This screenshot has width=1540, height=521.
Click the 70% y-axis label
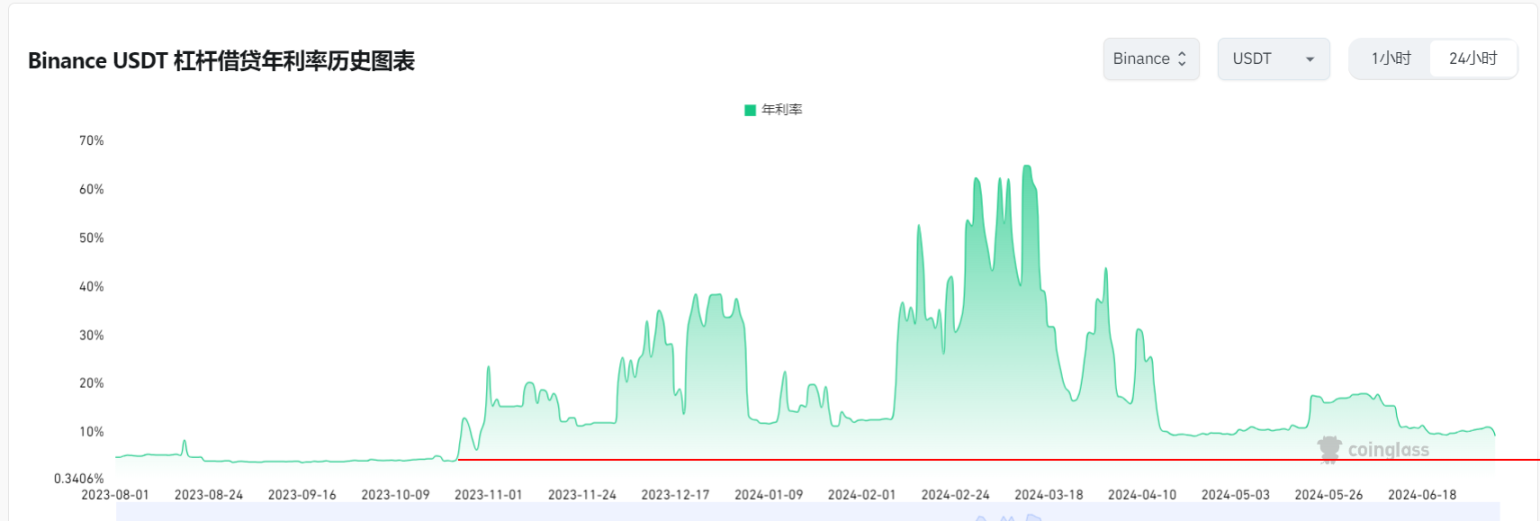pos(91,141)
